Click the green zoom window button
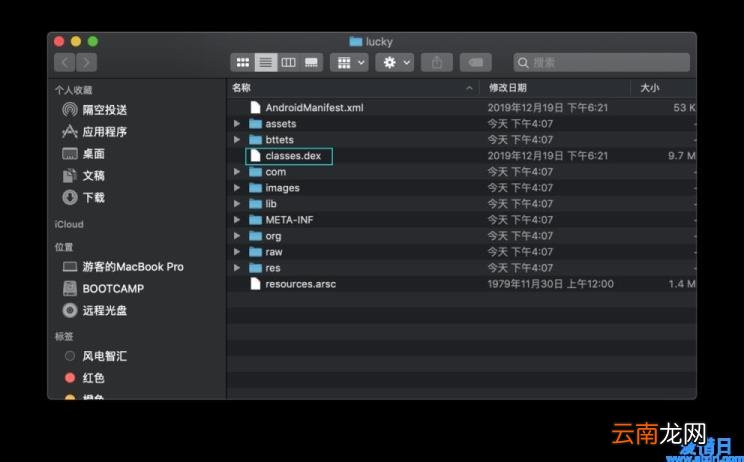The width and height of the screenshot is (744, 462). tap(93, 42)
